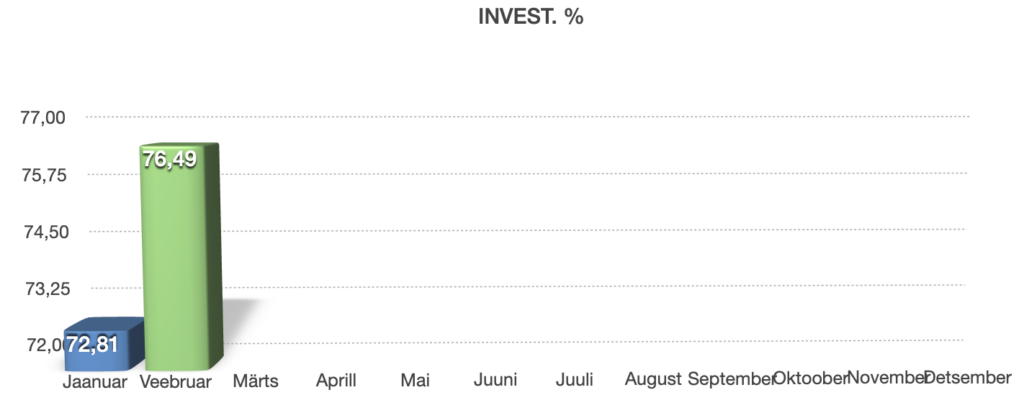The height and width of the screenshot is (413, 1024).
Task: Select the 77,00 y-axis label
Action: [x=43, y=118]
